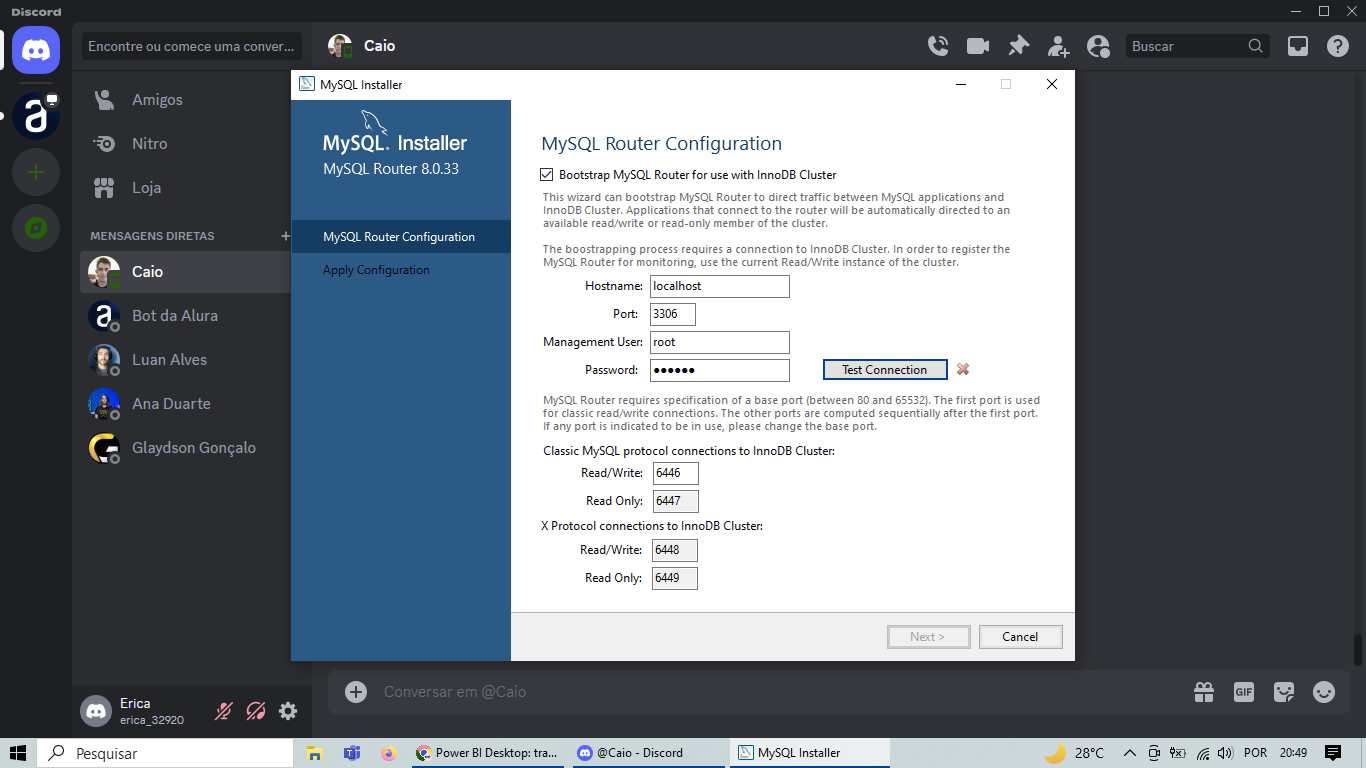This screenshot has width=1366, height=768.
Task: Click the red X connection status icon
Action: (x=963, y=369)
